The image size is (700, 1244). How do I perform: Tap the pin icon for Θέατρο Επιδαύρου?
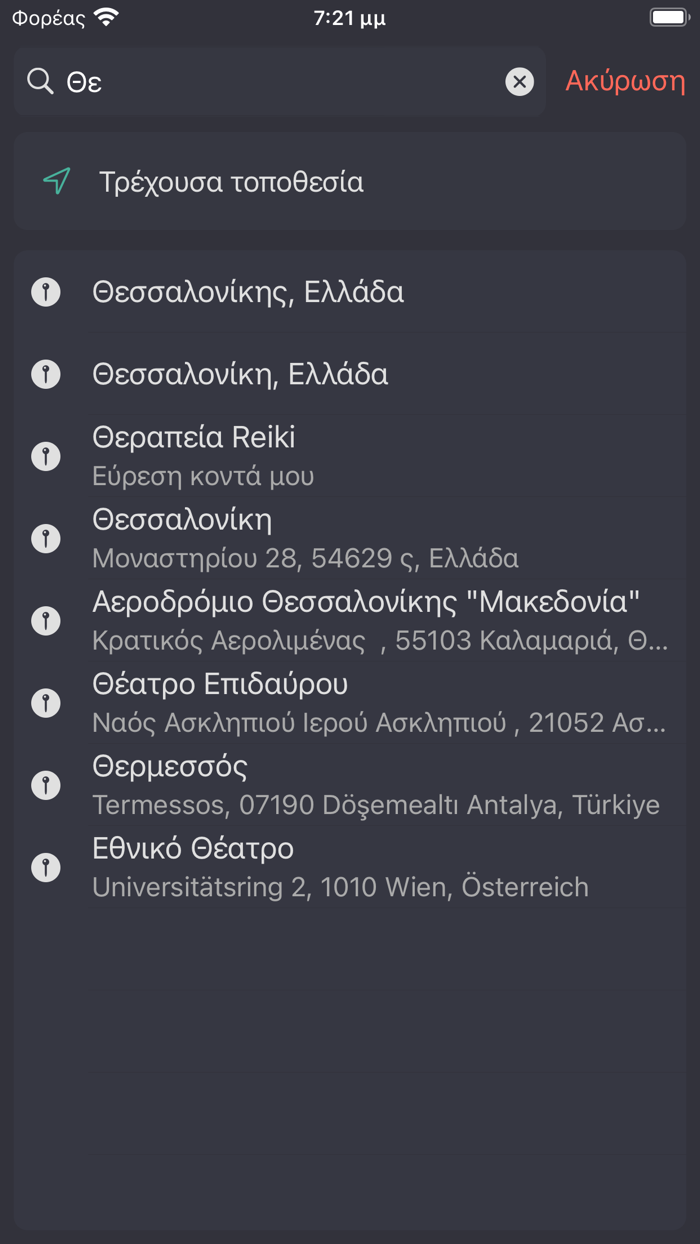click(x=45, y=702)
